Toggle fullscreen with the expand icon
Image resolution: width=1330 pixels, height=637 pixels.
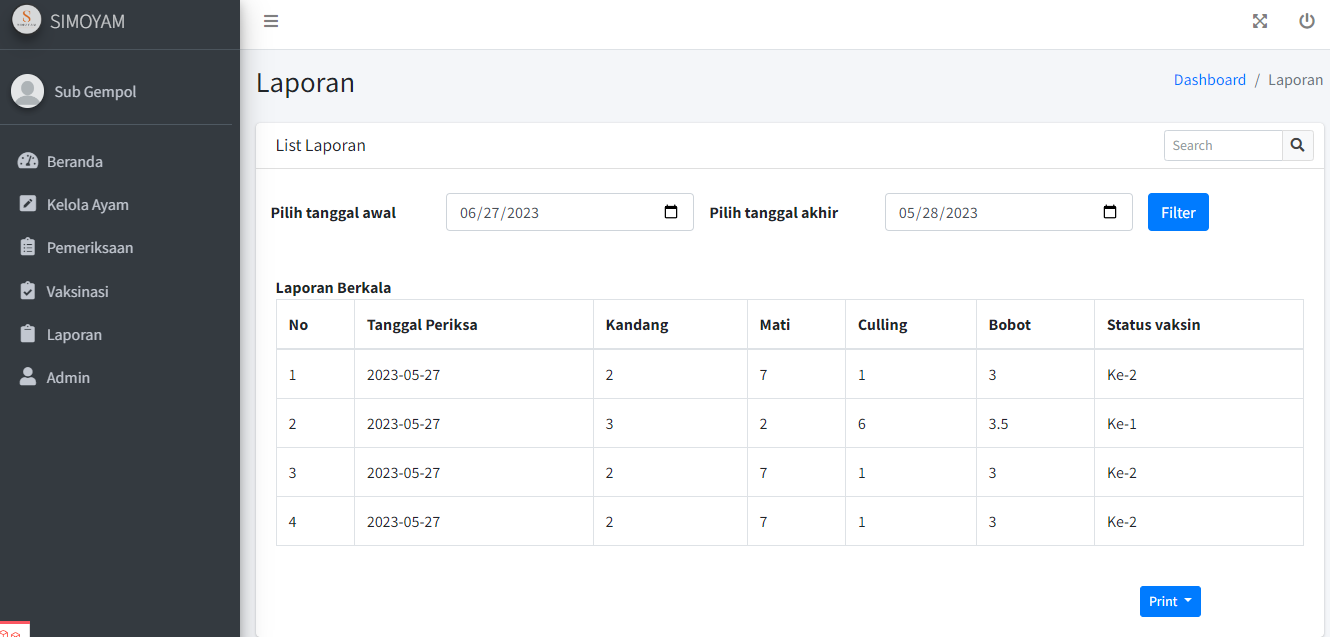click(x=1259, y=21)
